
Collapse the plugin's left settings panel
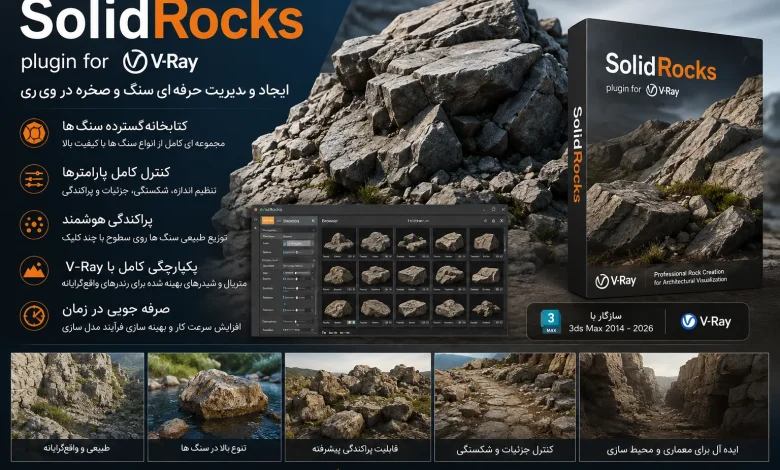(313, 221)
